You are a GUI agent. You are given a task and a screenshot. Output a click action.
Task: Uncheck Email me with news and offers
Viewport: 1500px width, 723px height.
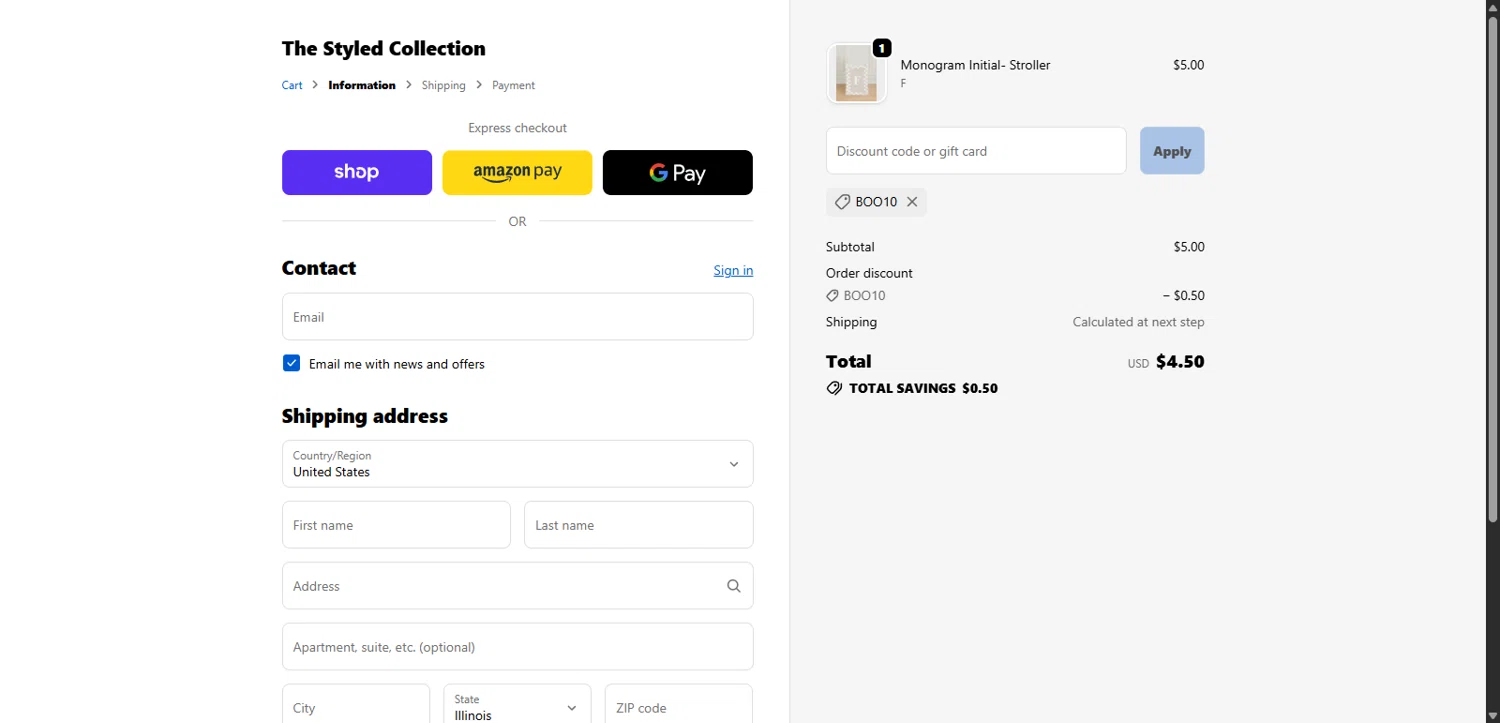click(291, 363)
